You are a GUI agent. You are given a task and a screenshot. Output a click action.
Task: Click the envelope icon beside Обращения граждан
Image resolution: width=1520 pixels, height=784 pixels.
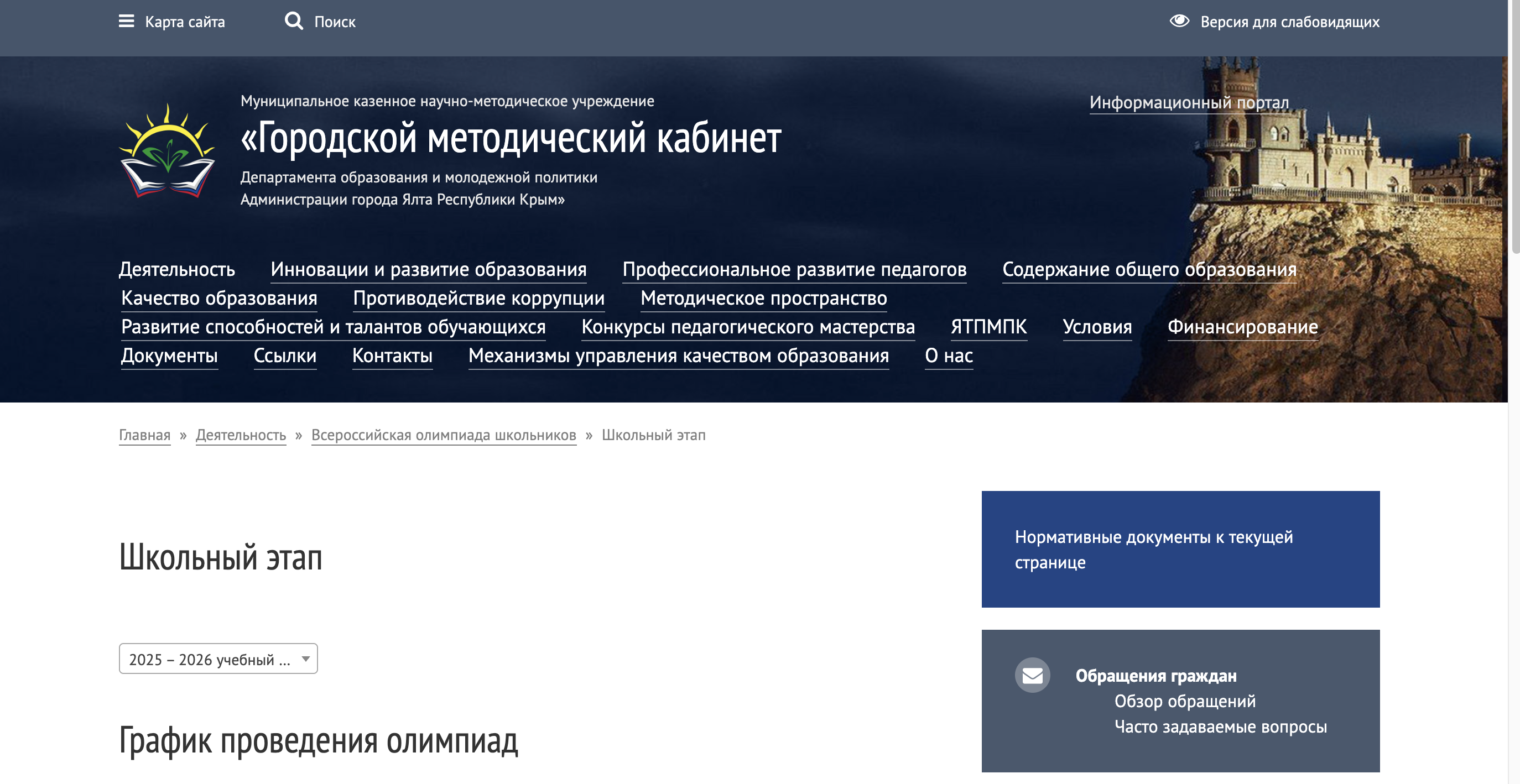(1032, 675)
